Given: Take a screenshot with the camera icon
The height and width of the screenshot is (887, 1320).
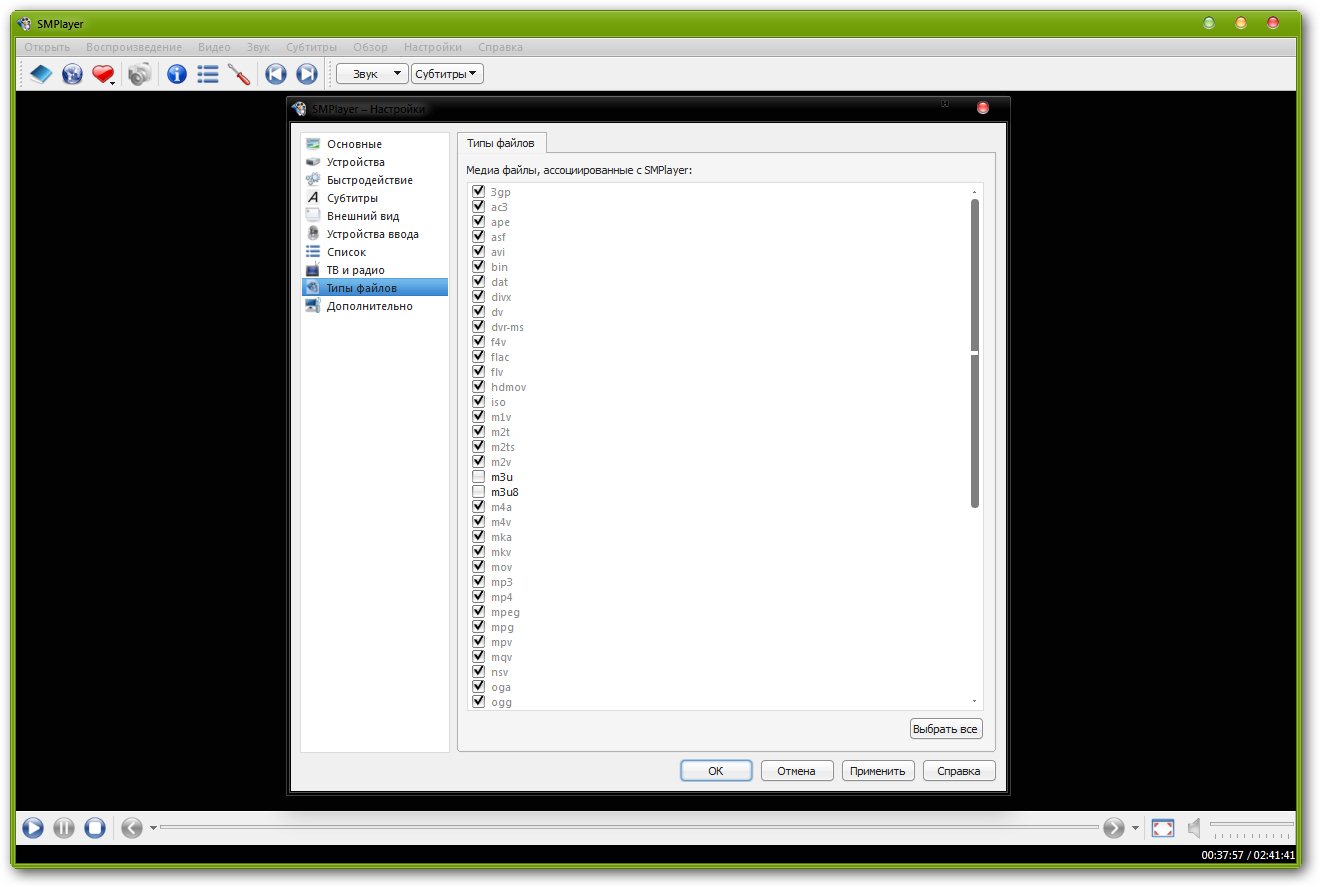Looking at the screenshot, I should tap(140, 74).
